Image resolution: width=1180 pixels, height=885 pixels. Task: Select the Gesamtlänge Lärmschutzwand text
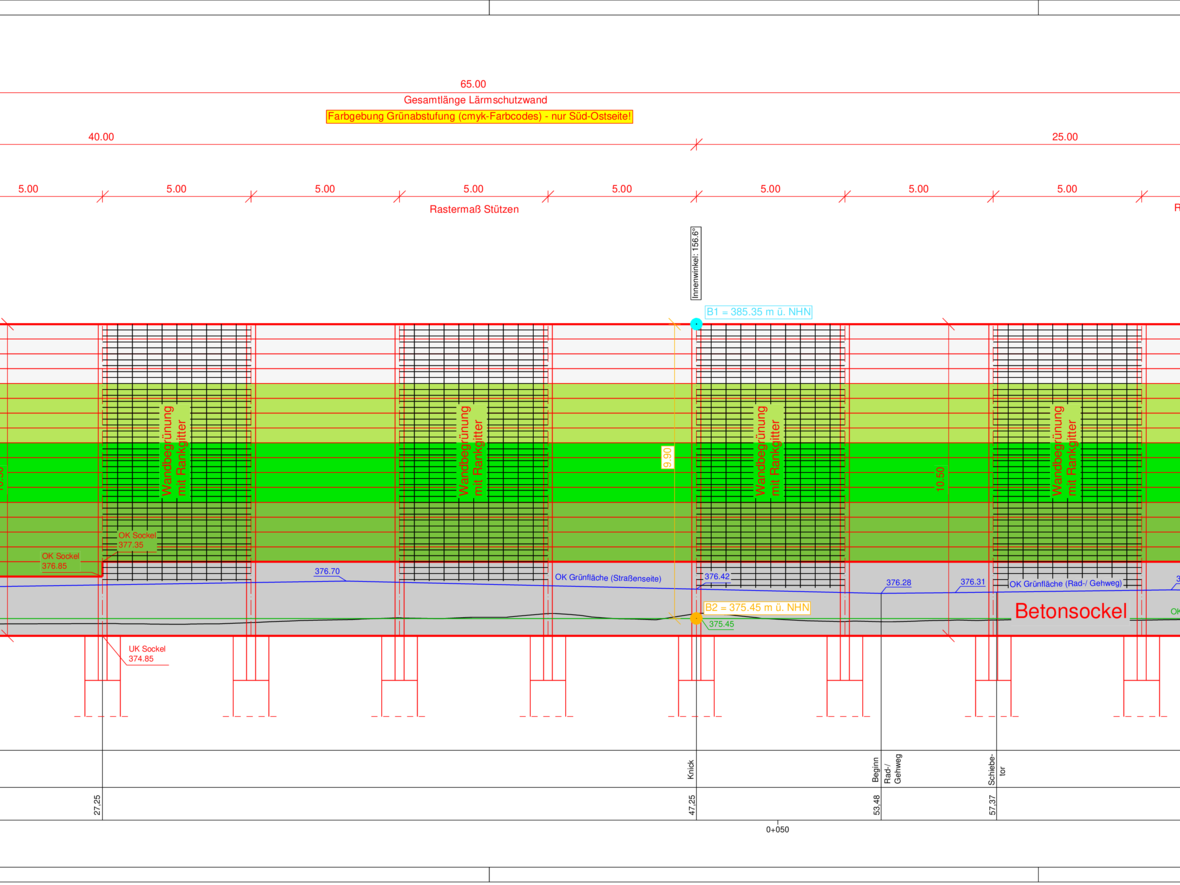pyautogui.click(x=475, y=100)
